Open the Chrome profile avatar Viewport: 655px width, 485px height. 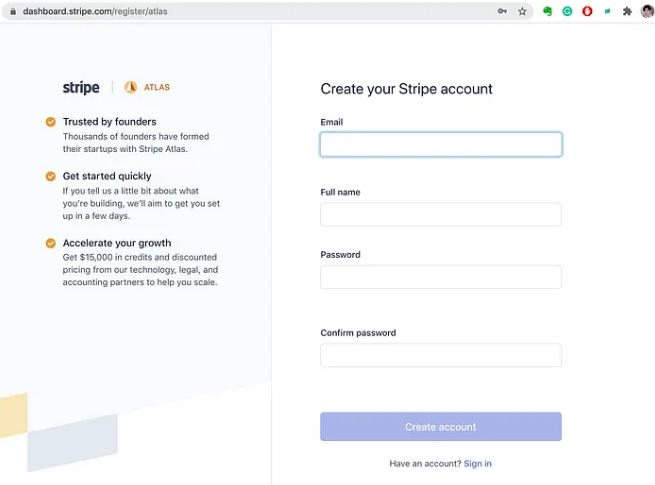(647, 11)
